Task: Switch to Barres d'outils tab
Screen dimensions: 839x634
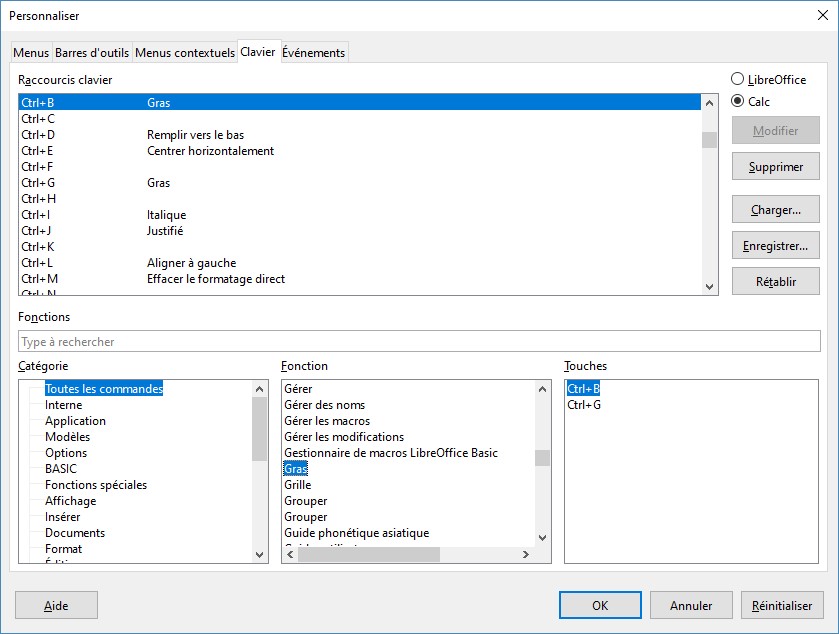Action: click(92, 53)
